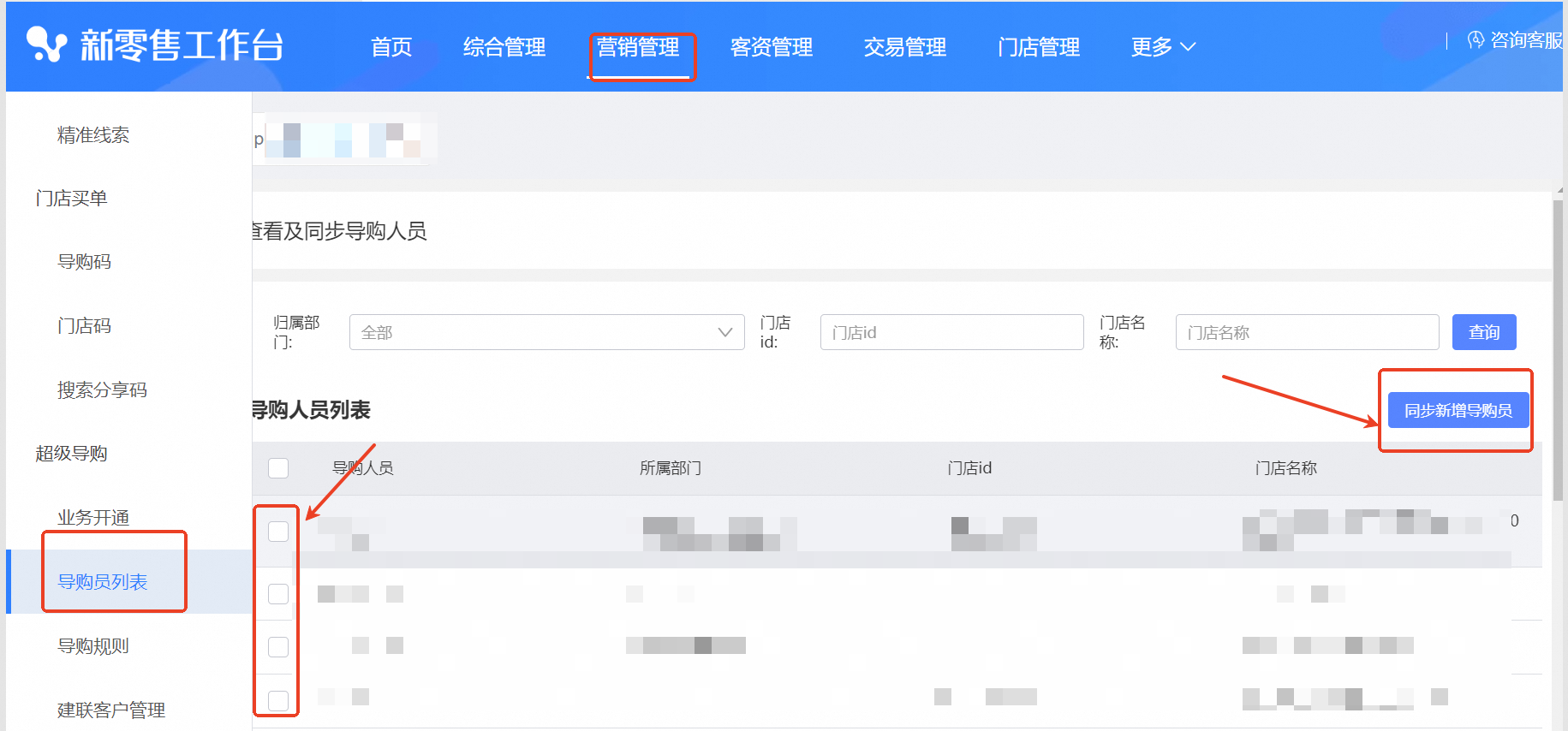Open the 归属部门 dropdown

[x=546, y=332]
